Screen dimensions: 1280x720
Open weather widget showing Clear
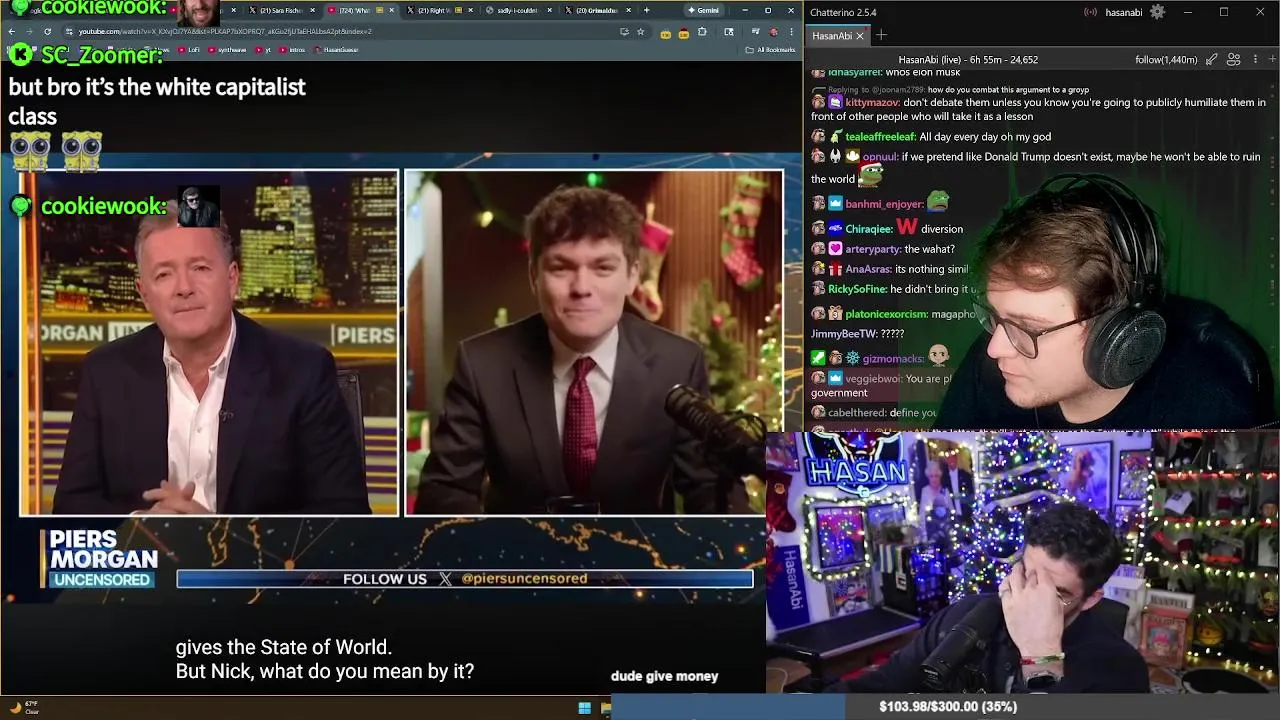(24, 708)
